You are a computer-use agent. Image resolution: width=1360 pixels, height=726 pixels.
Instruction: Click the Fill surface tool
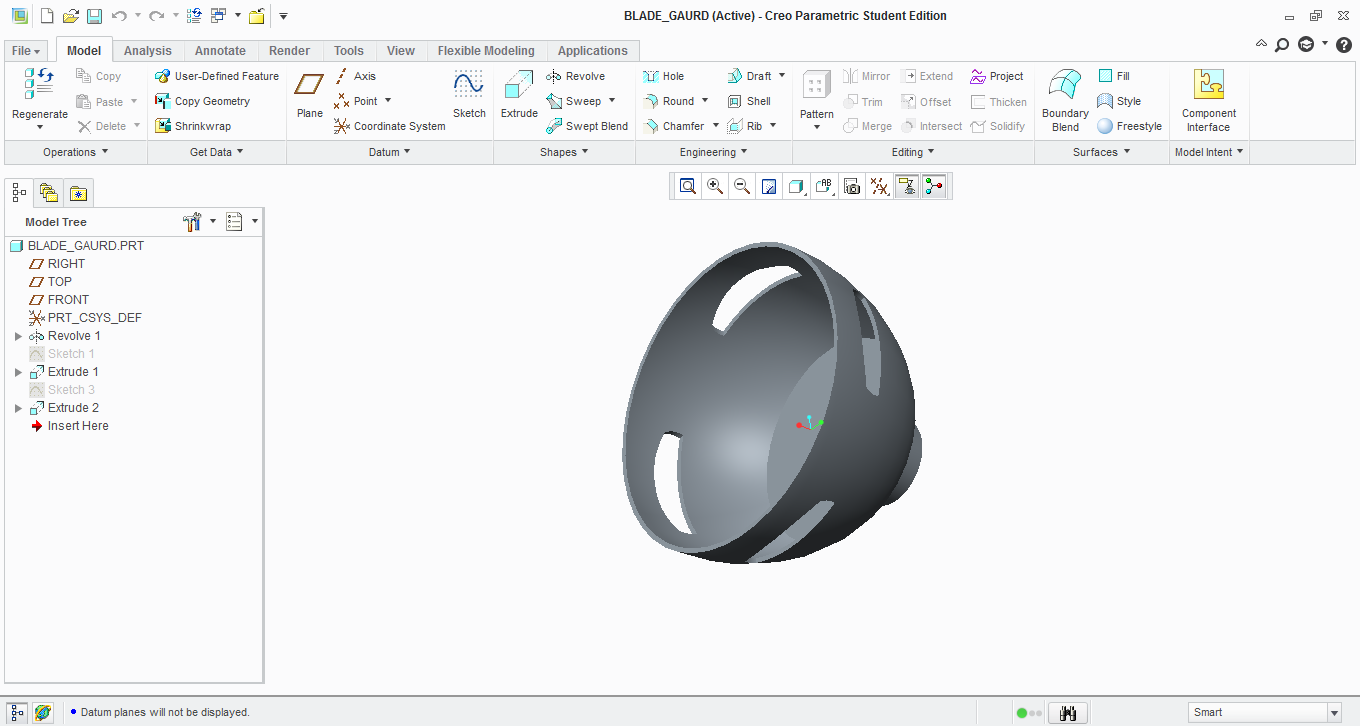tap(1114, 76)
